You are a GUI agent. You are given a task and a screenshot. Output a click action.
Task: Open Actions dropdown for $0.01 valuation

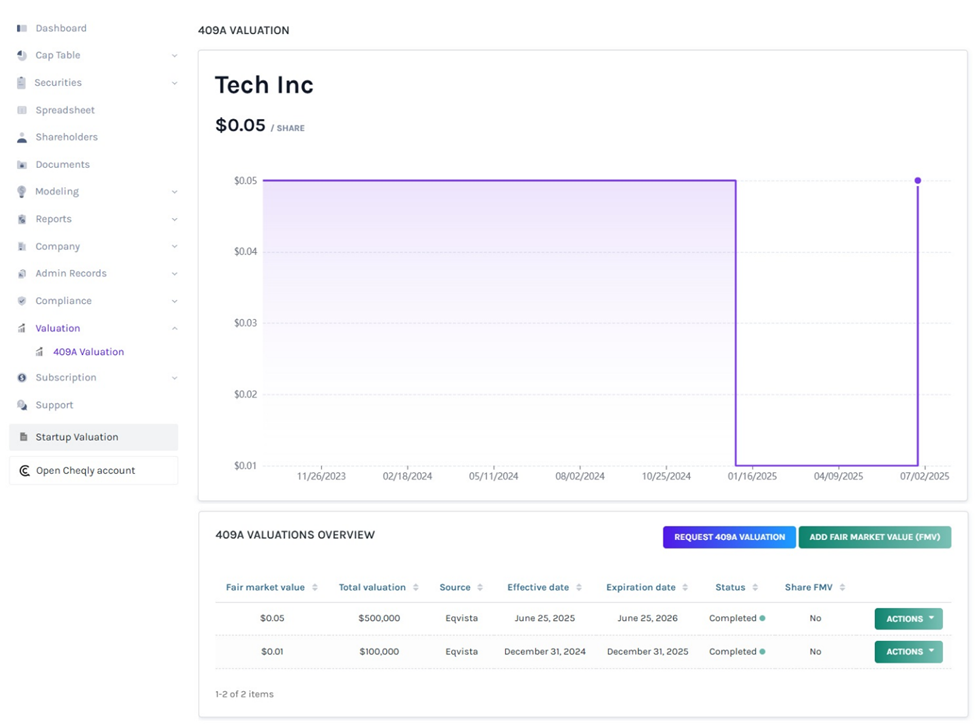click(x=908, y=652)
